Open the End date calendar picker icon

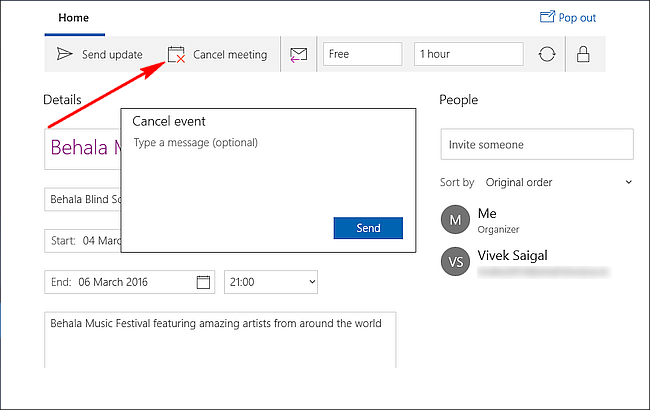(203, 282)
